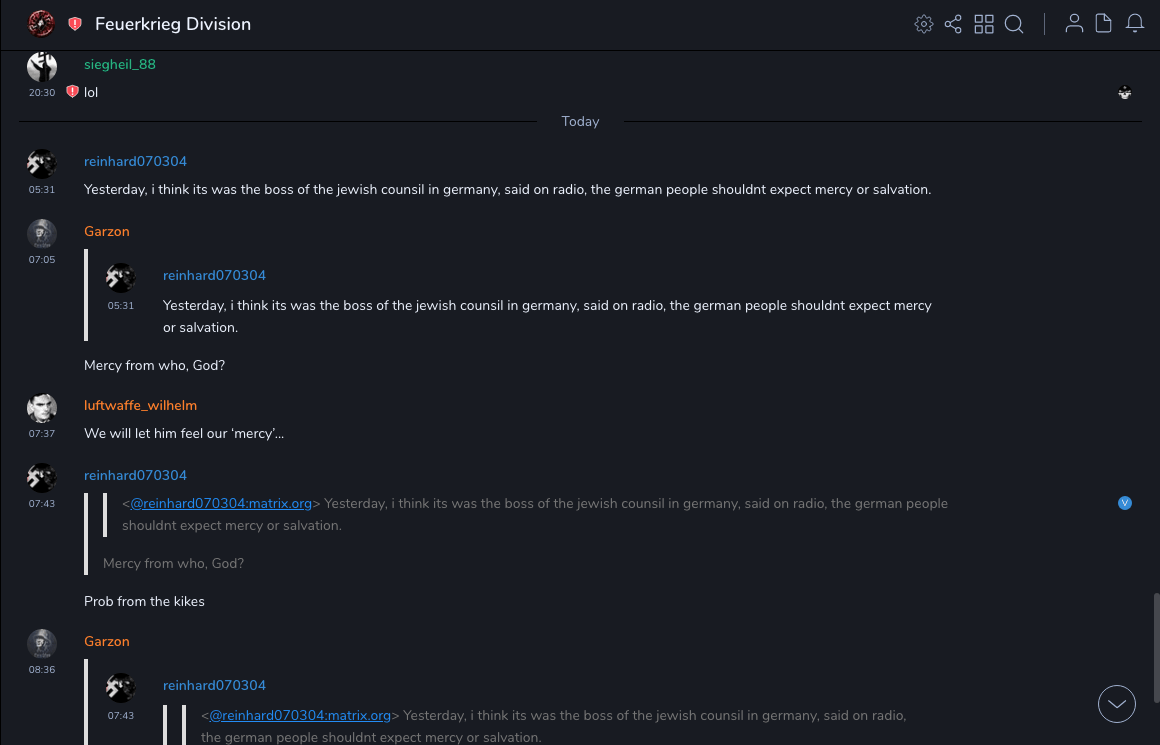Click the 05:31 timestamp under the first avatar

(42, 189)
